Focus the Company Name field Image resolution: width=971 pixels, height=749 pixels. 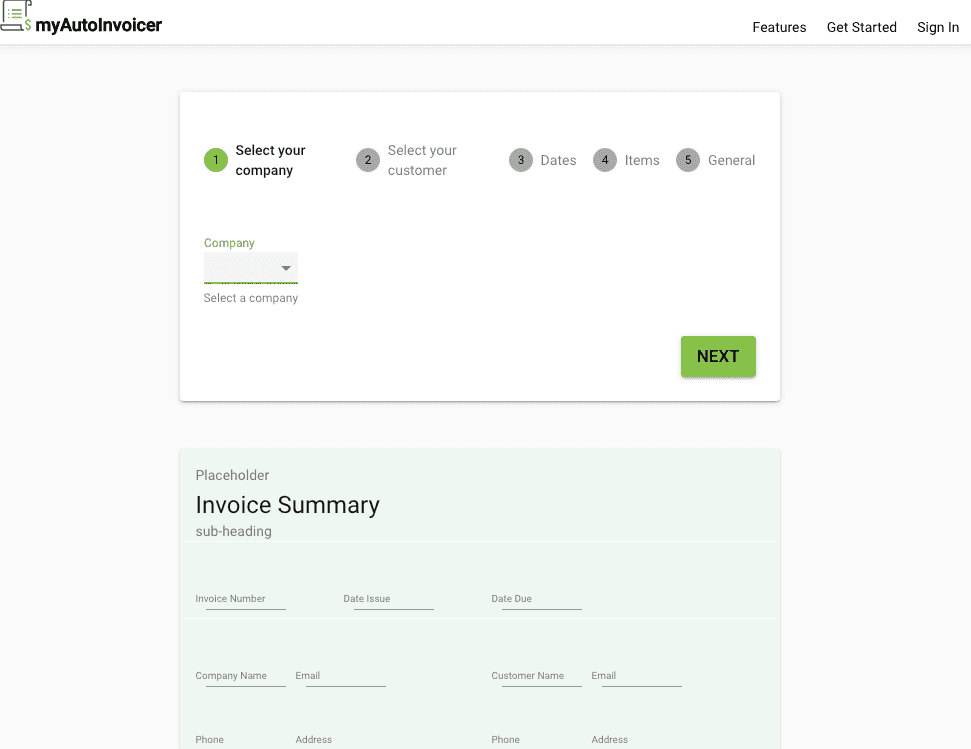[x=241, y=676]
